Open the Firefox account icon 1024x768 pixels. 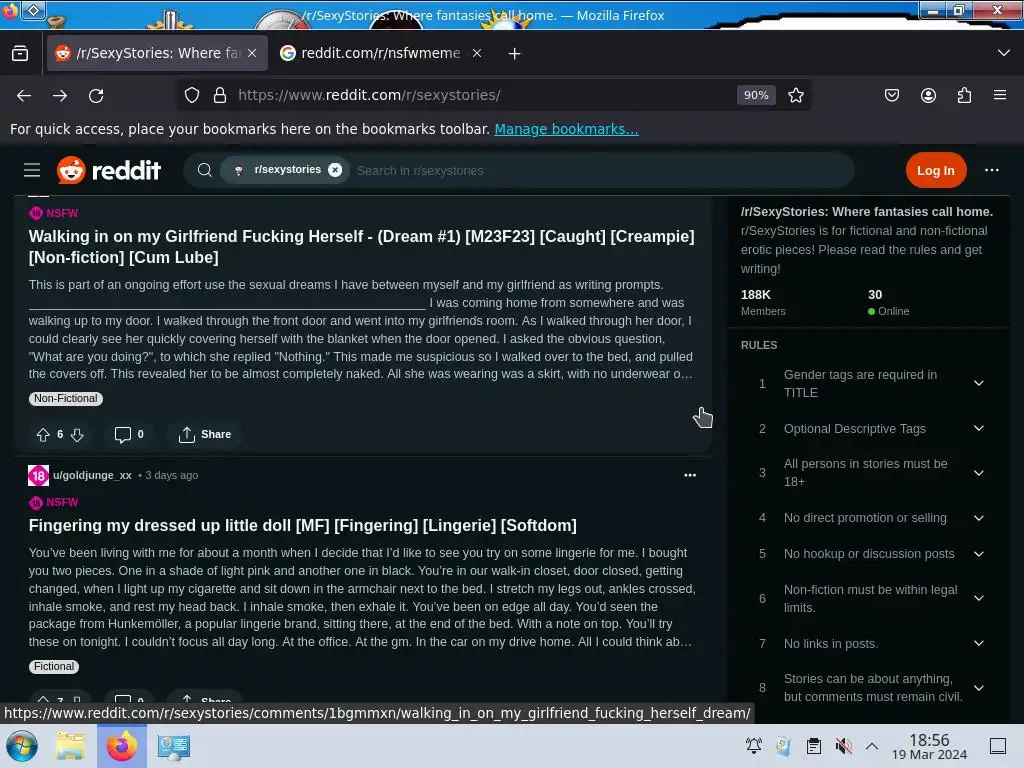tap(928, 95)
